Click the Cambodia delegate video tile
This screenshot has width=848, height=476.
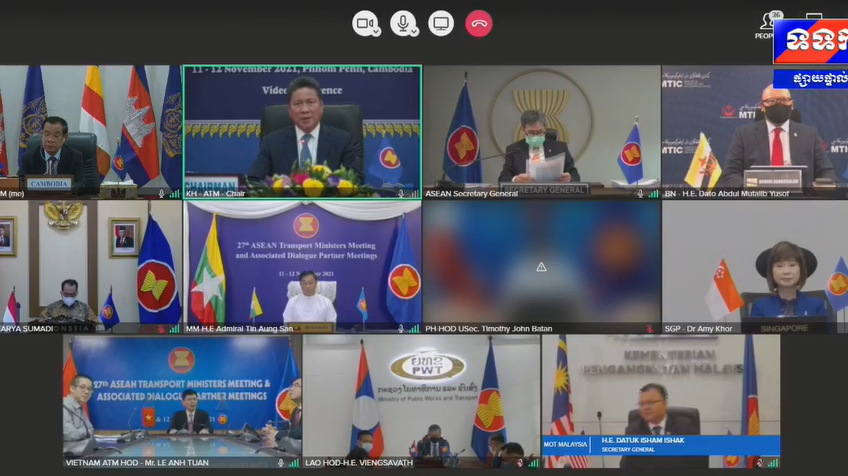pos(91,132)
